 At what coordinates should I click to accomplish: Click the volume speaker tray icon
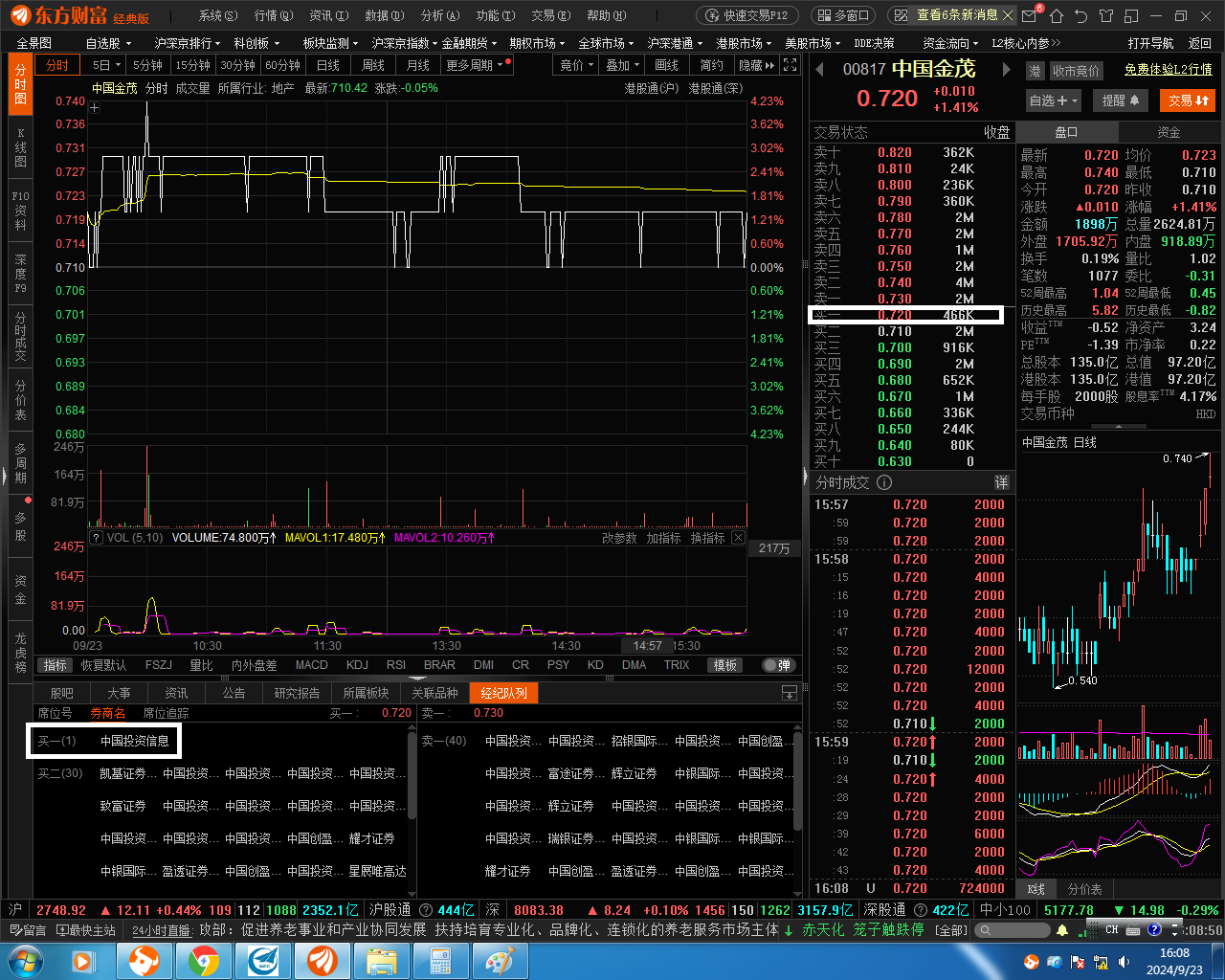pos(1125,962)
